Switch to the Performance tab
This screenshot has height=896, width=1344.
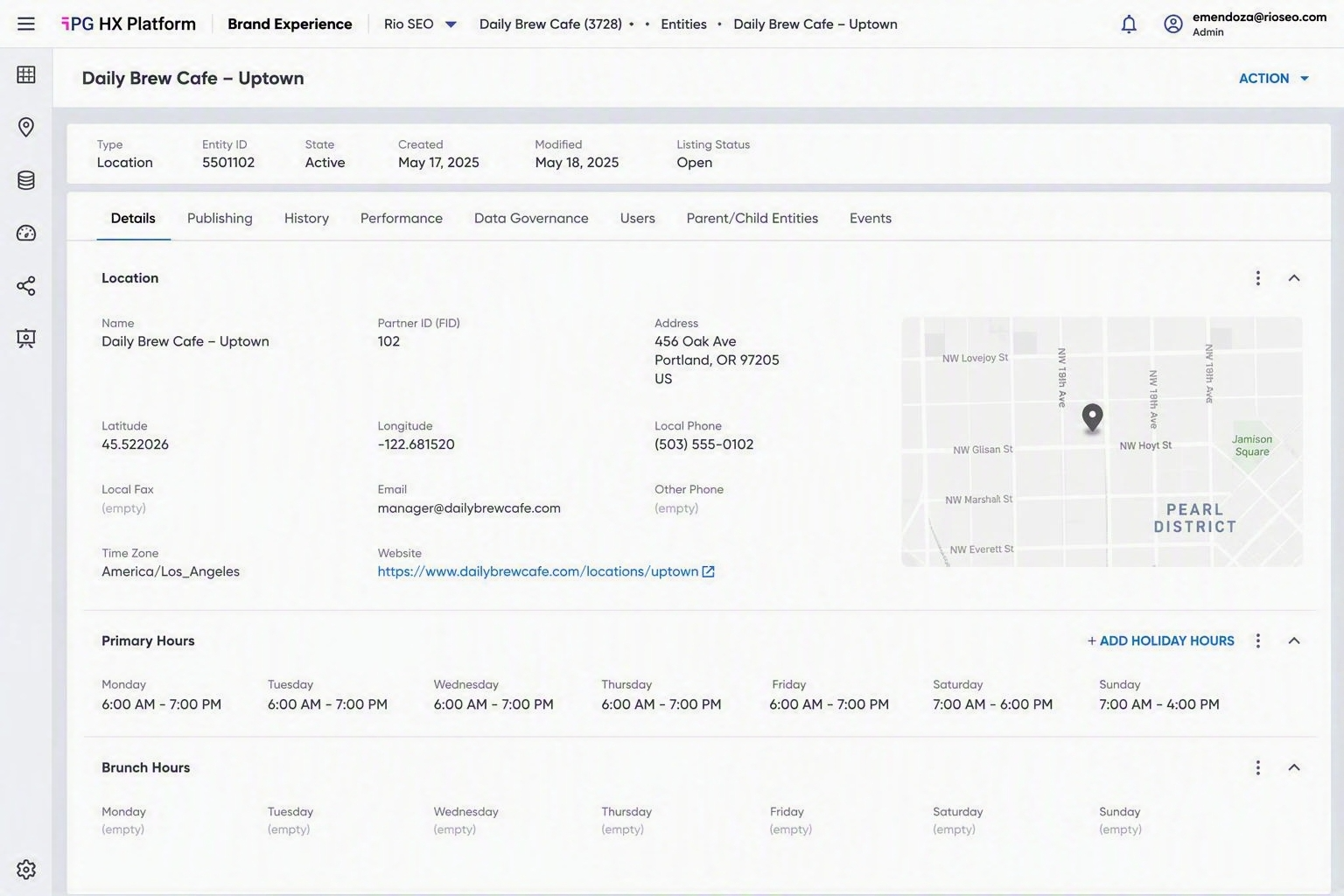point(402,218)
